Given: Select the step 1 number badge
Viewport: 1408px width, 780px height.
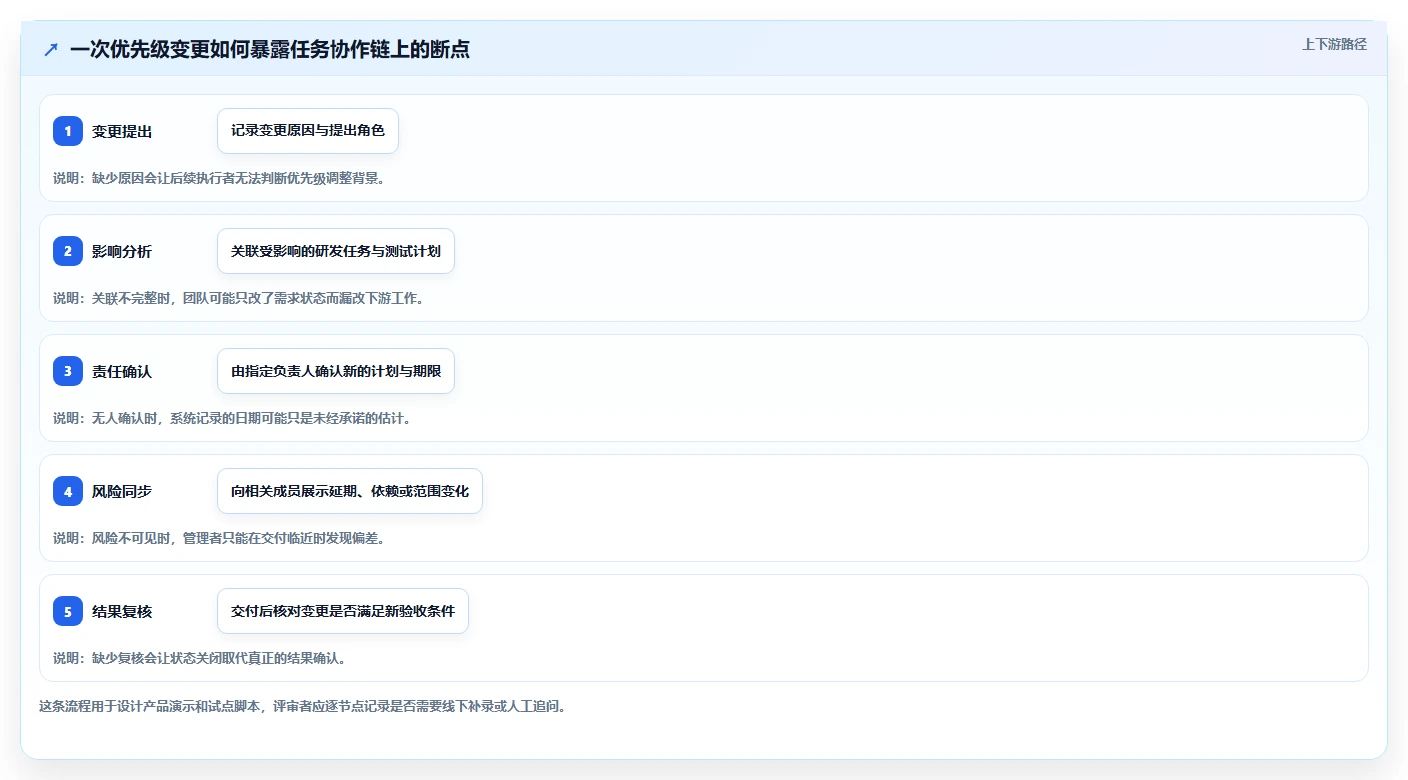Looking at the screenshot, I should pos(68,131).
